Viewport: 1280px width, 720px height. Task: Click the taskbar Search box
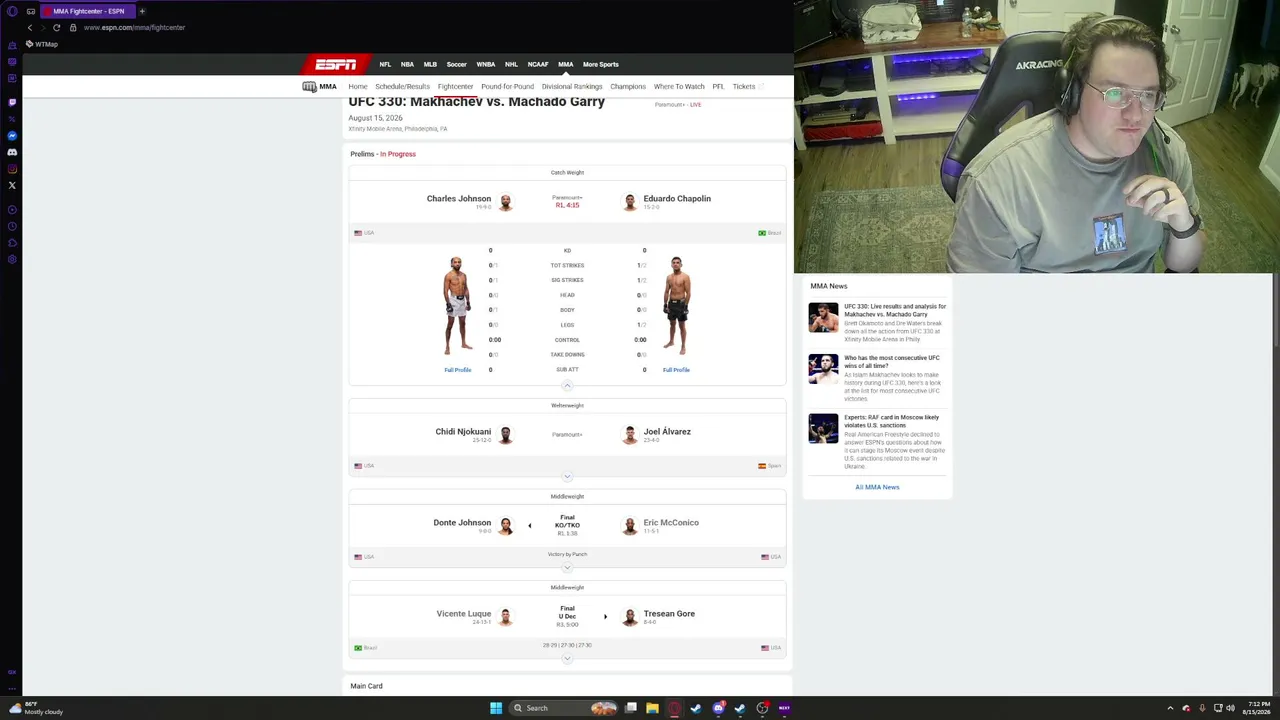point(565,708)
